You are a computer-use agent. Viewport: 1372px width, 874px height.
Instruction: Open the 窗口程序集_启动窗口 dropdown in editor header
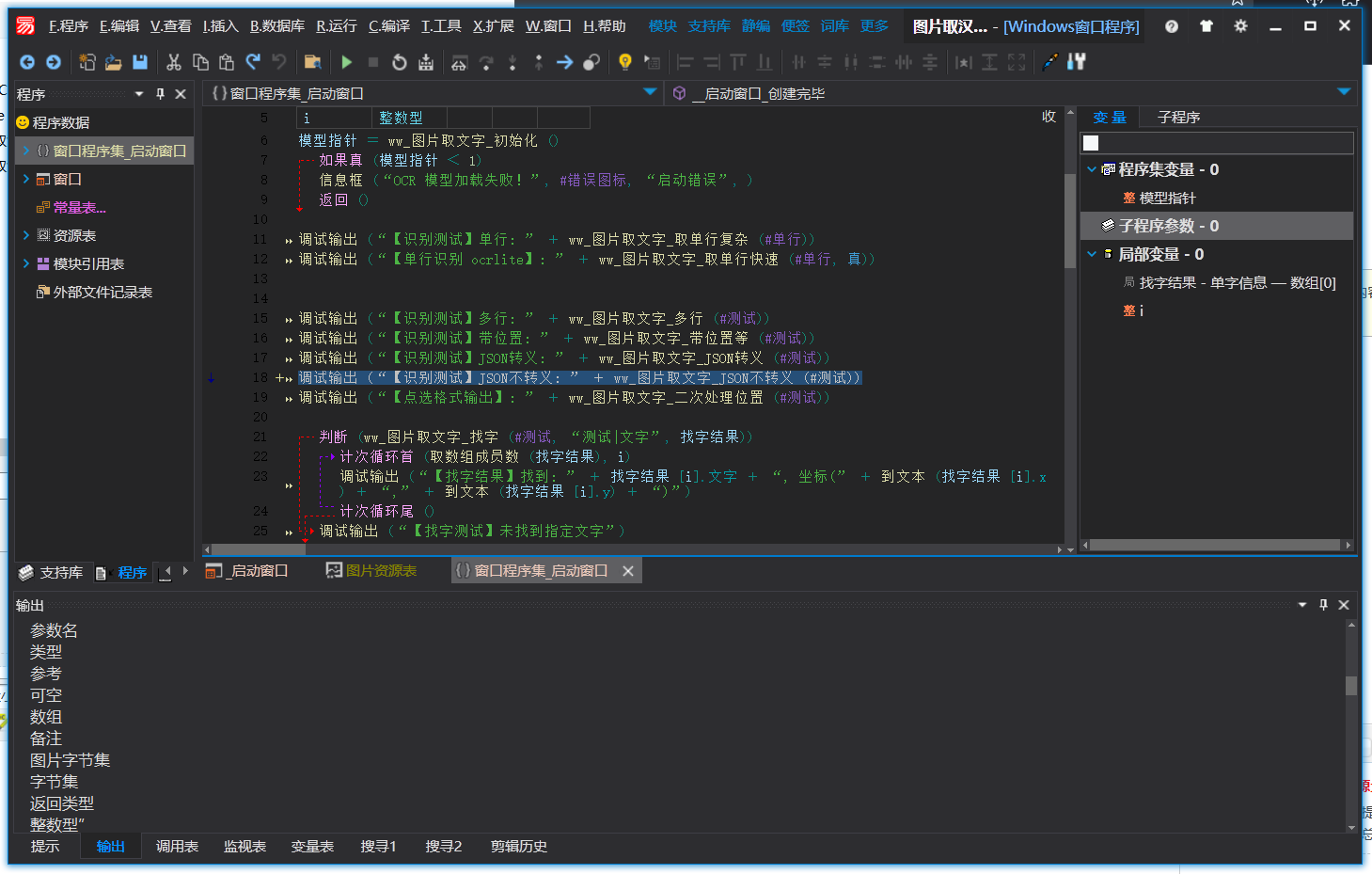[650, 92]
